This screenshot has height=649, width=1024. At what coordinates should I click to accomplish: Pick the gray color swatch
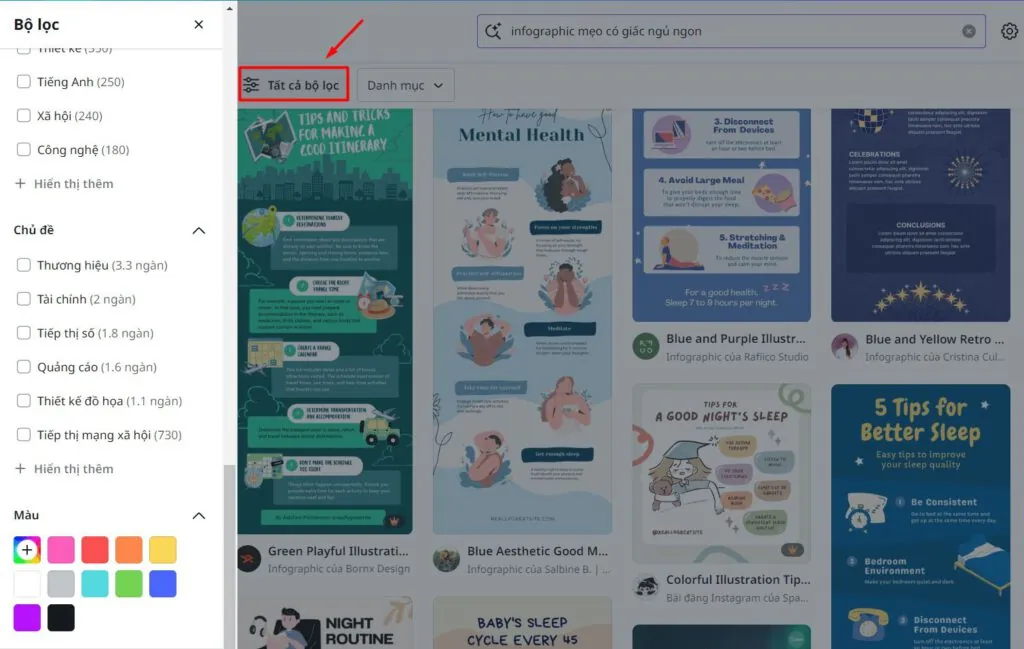(x=61, y=584)
